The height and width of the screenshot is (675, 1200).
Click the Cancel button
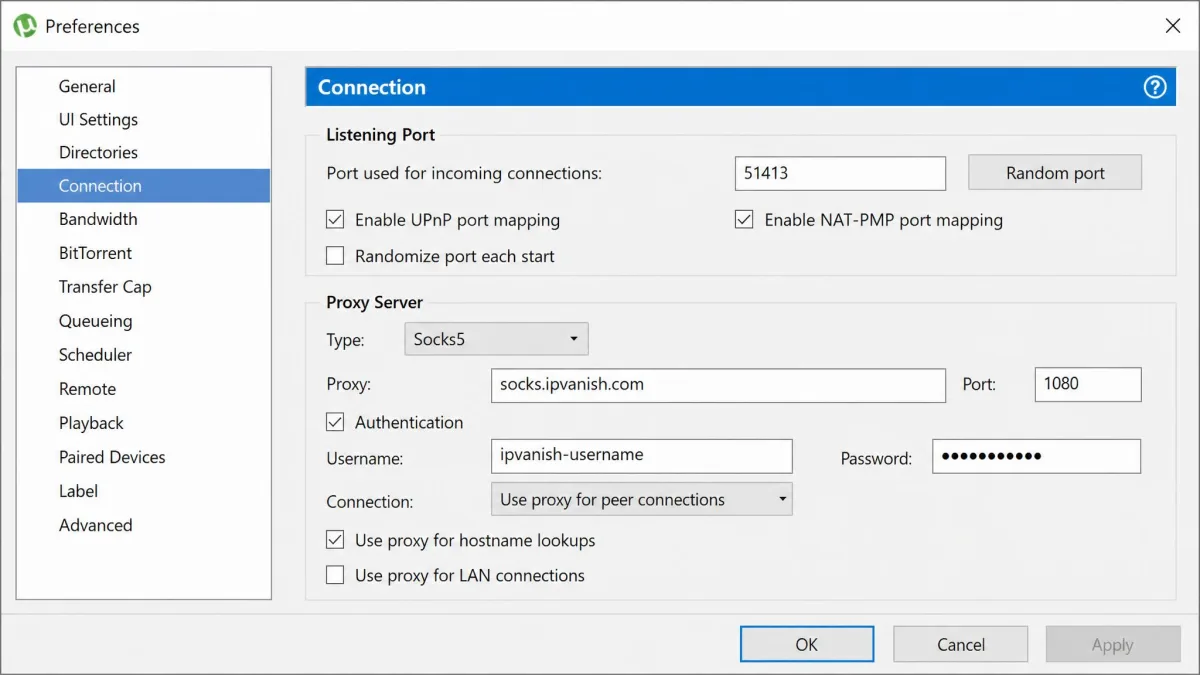[x=961, y=645]
